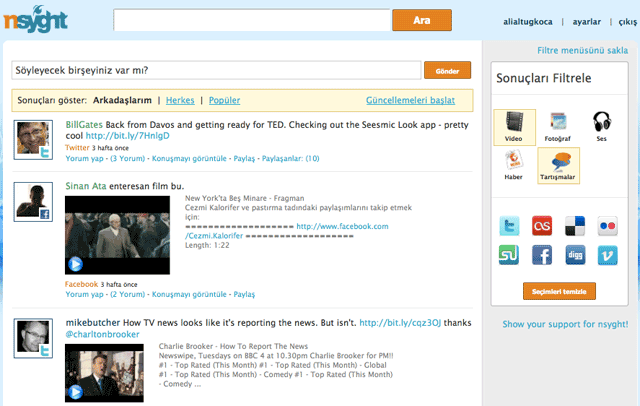Click the Facebook source label on Sinan Ata post
This screenshot has width=640, height=406.
[82, 284]
